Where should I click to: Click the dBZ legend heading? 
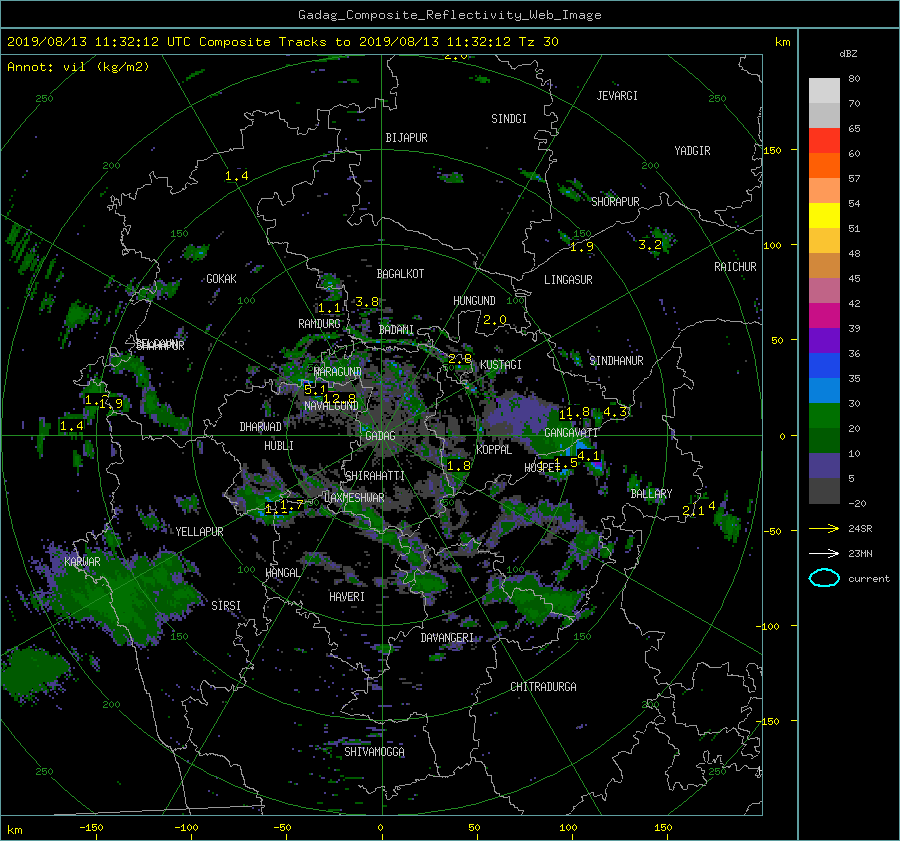848,54
